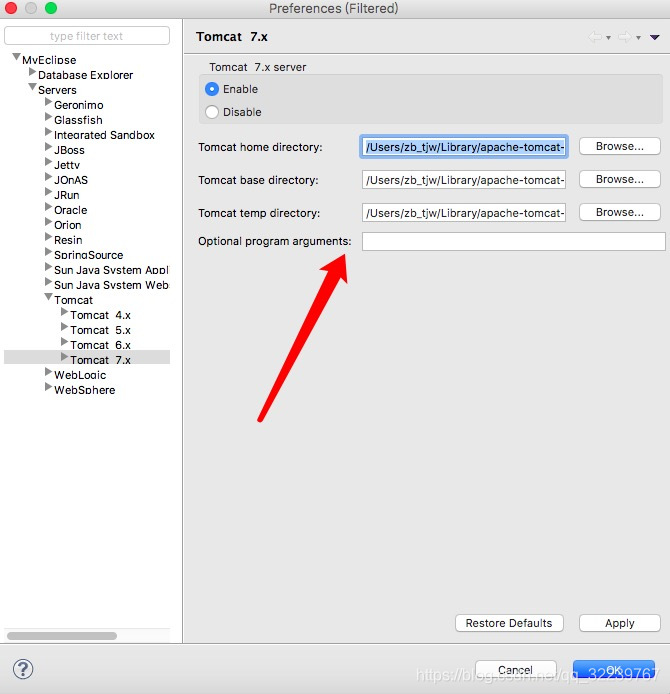Expand the Glassfish server node
Viewport: 670px width, 694px height.
pos(48,117)
